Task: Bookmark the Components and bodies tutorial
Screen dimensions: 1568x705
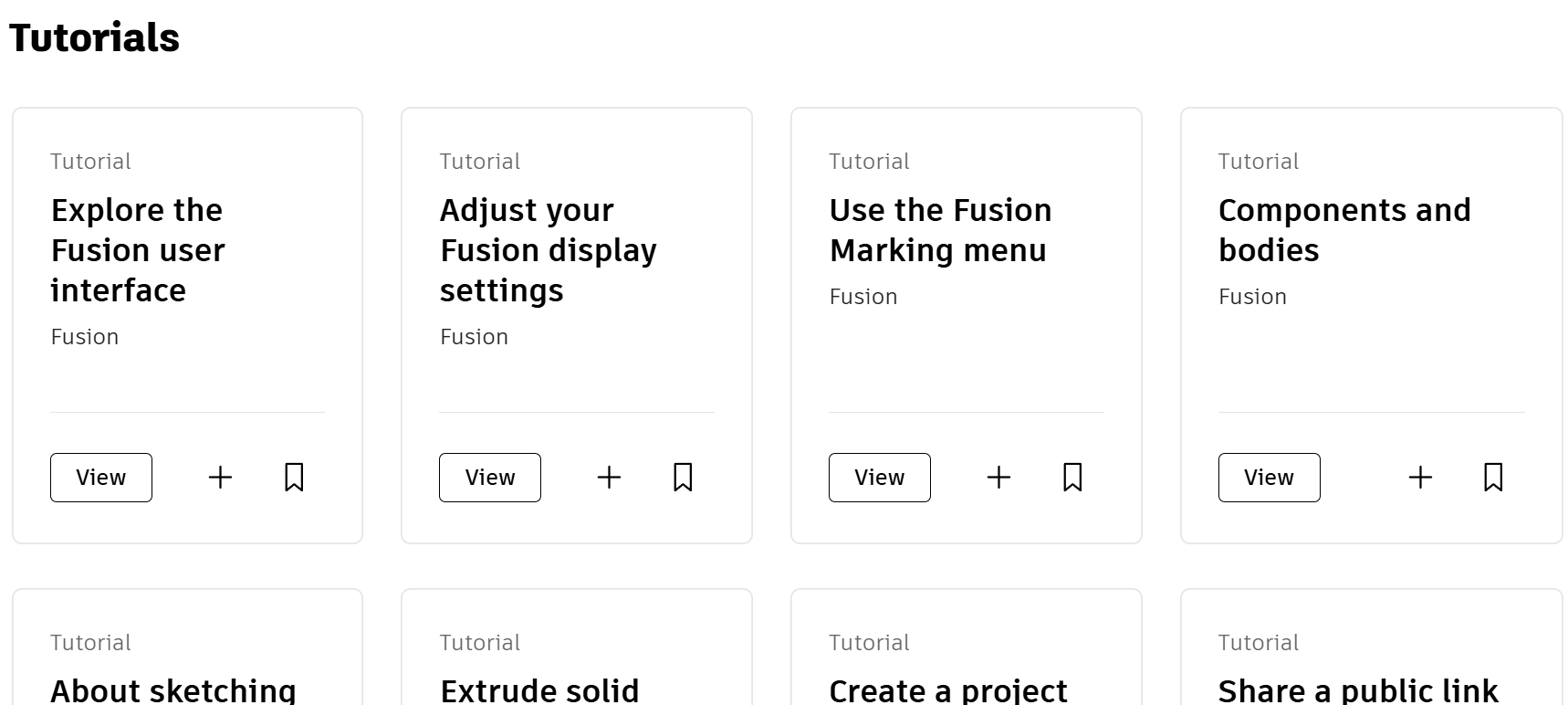Action: [1493, 478]
